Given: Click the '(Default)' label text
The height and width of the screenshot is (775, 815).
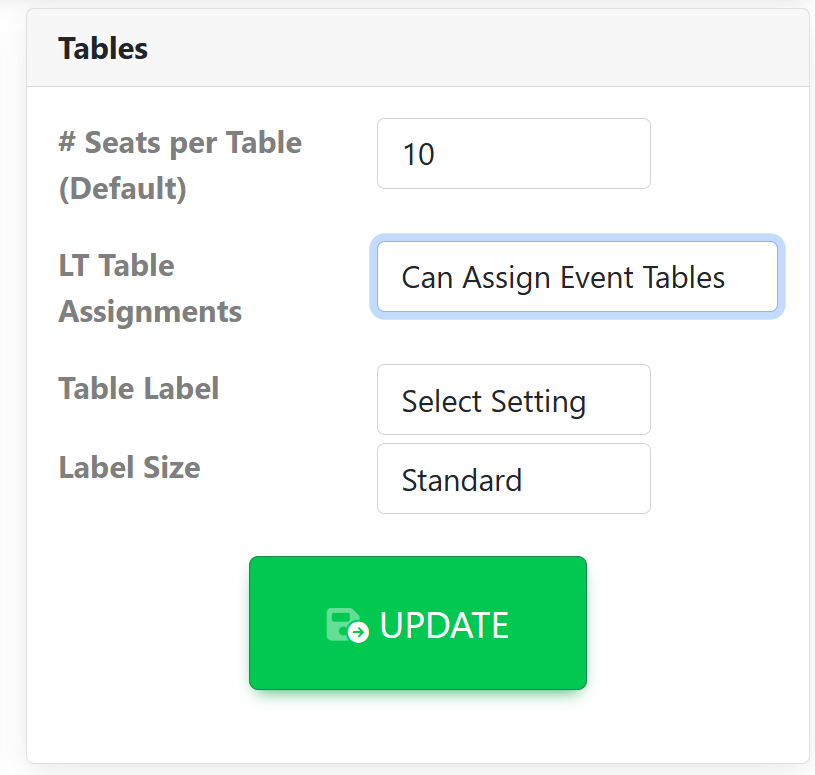Looking at the screenshot, I should coord(122,188).
